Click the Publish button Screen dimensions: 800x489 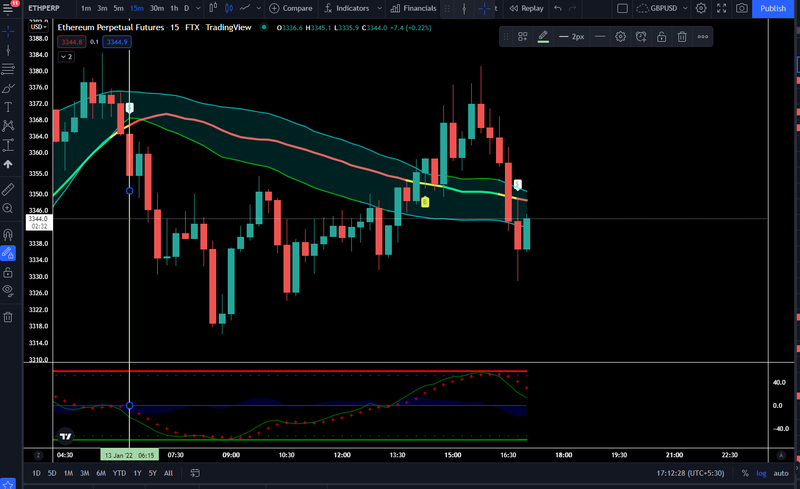tap(772, 8)
